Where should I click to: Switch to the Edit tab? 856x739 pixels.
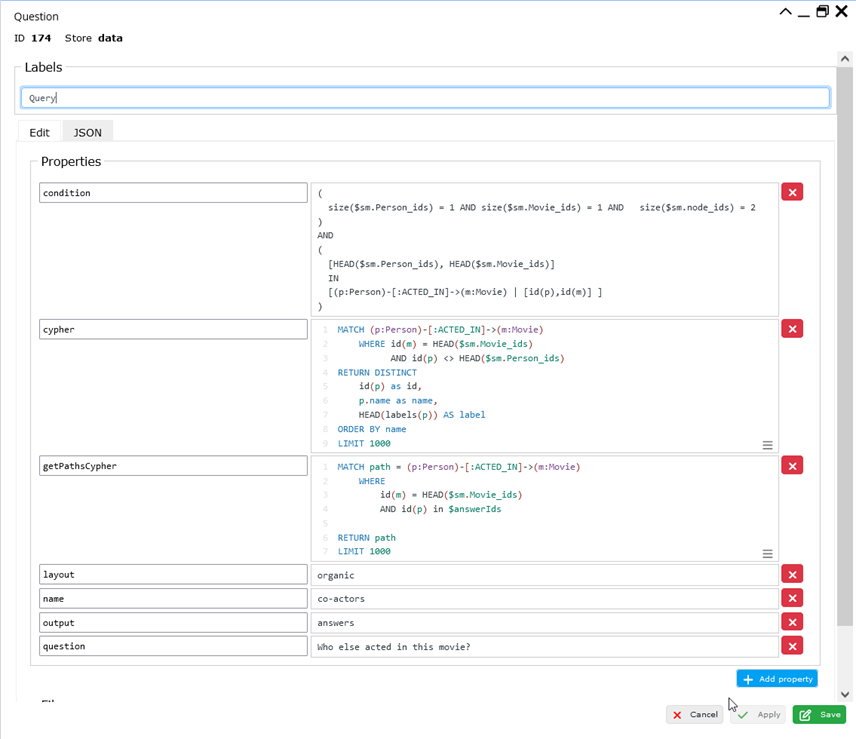[39, 133]
